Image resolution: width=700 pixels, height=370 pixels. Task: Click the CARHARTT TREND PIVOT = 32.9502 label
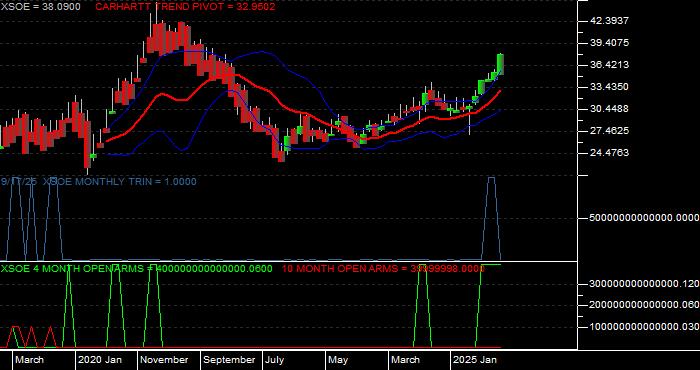coord(185,7)
